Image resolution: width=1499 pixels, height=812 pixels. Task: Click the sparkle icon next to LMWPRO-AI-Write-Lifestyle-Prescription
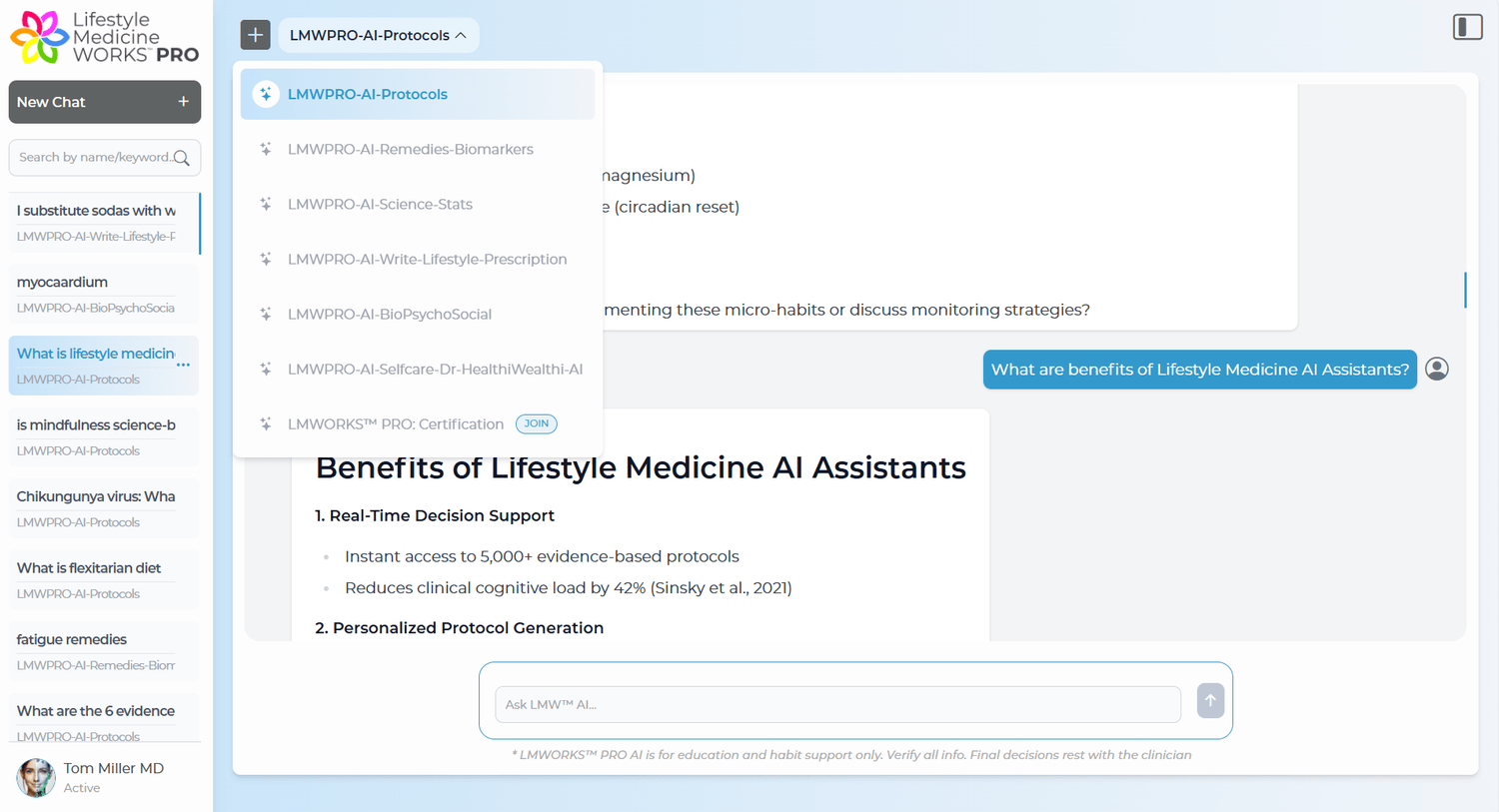pyautogui.click(x=266, y=259)
